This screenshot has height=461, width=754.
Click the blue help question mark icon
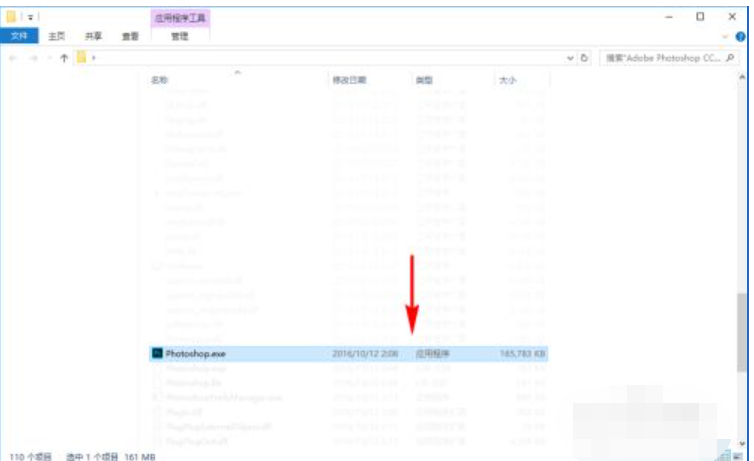point(740,36)
